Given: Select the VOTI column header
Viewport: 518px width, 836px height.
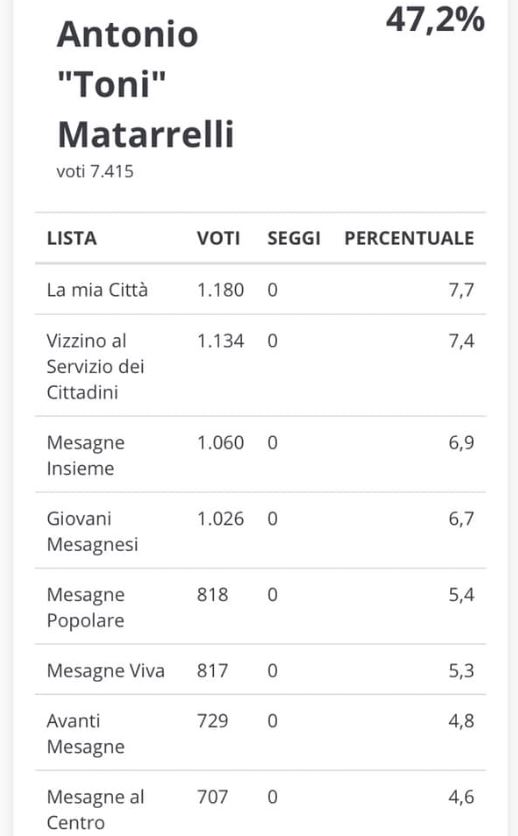Looking at the screenshot, I should (x=218, y=238).
